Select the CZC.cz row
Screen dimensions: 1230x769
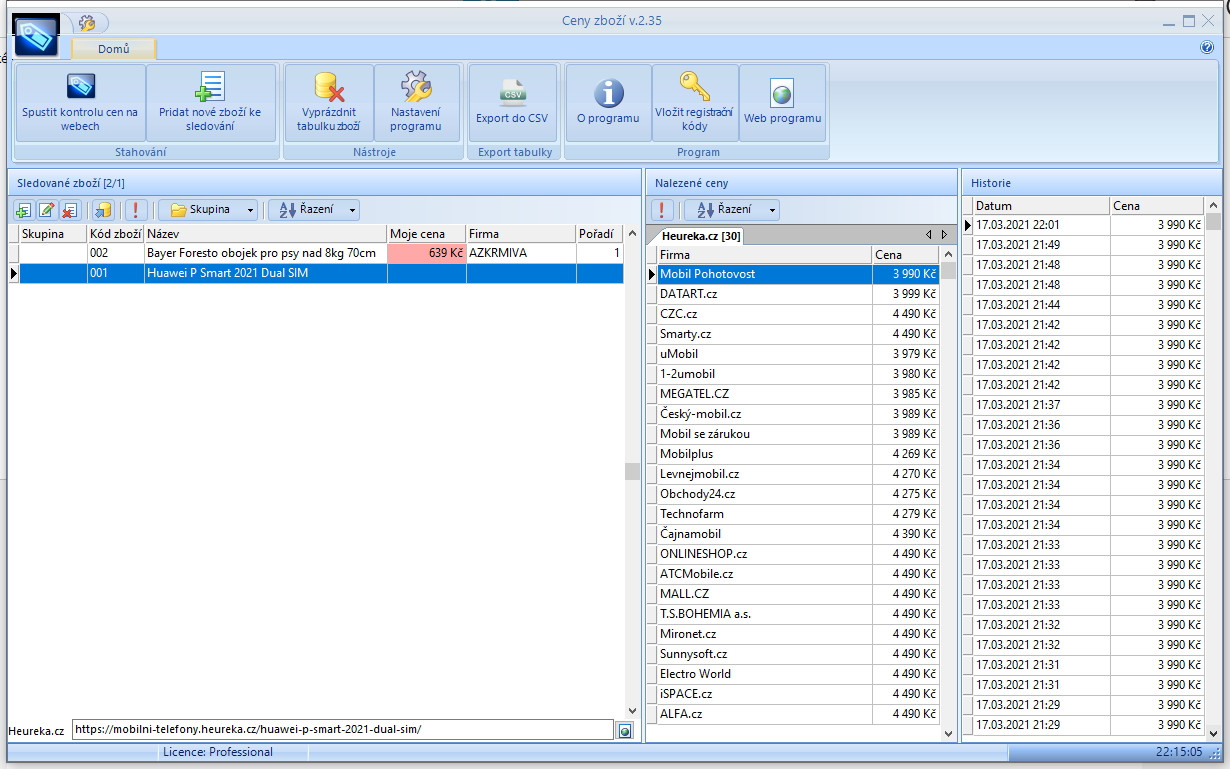[x=793, y=314]
